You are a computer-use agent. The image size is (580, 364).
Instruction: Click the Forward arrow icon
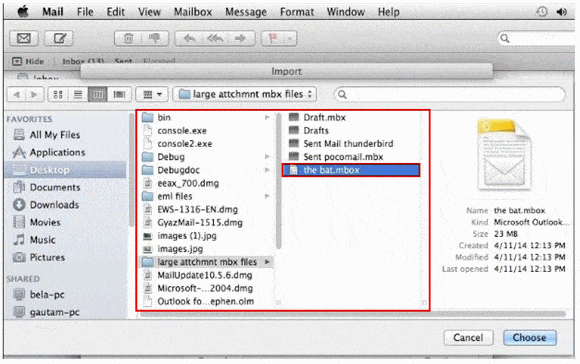pos(241,38)
